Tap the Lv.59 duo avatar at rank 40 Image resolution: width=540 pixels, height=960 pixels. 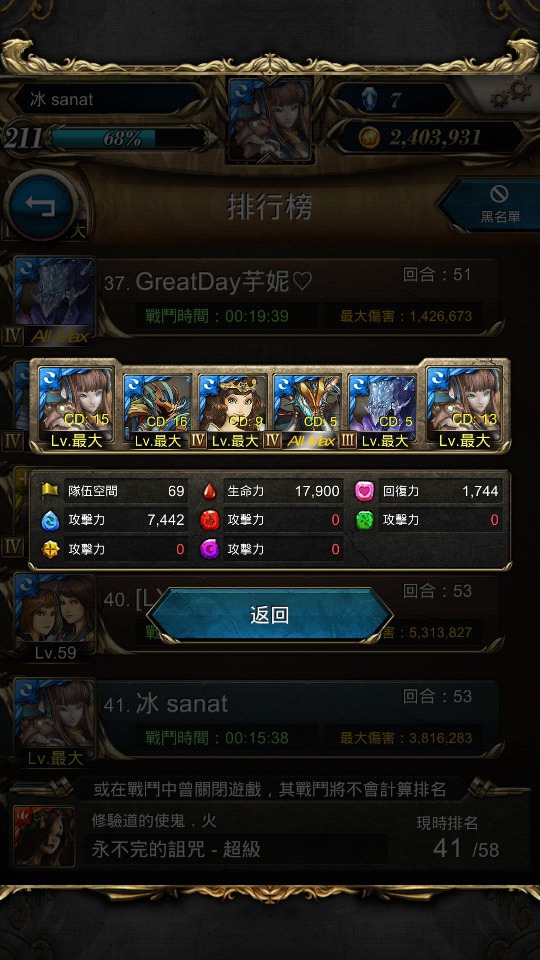click(54, 615)
